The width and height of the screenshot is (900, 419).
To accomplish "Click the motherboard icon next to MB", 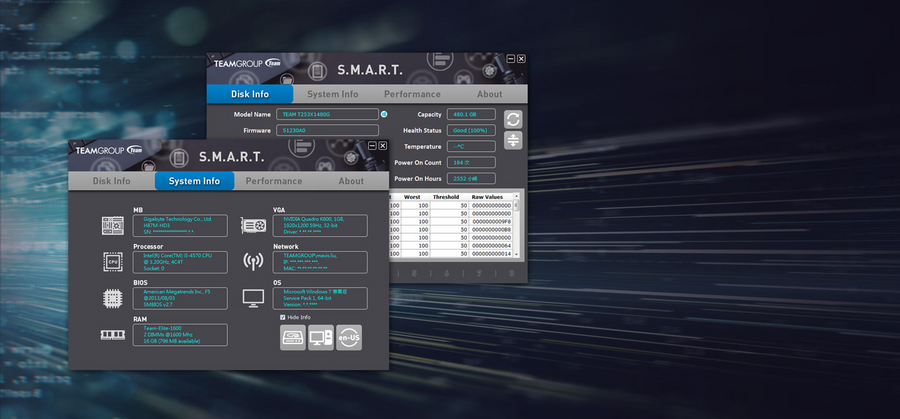I will point(112,226).
